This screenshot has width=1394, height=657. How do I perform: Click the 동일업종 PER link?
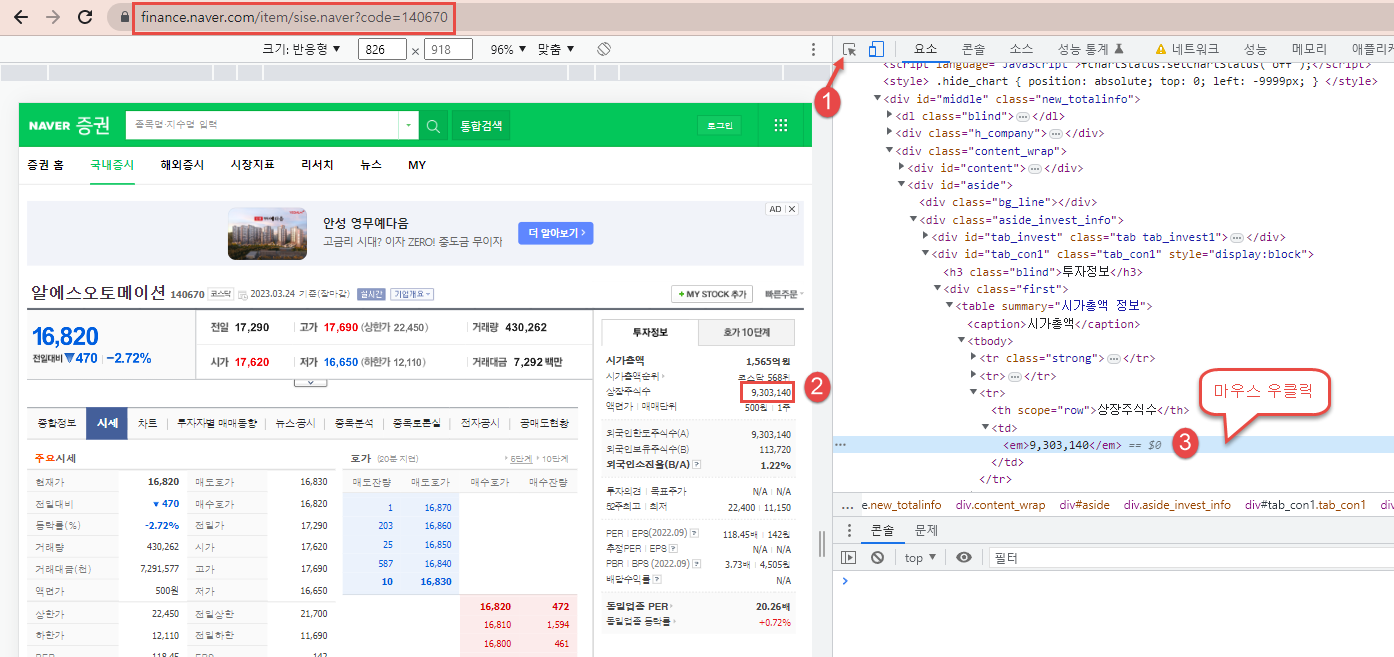click(639, 606)
